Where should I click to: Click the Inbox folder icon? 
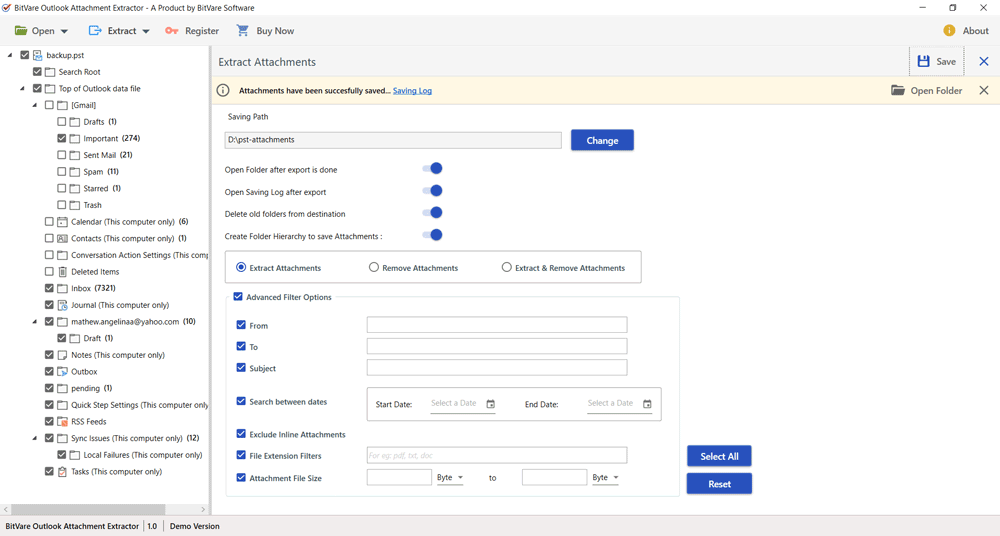pyautogui.click(x=62, y=288)
